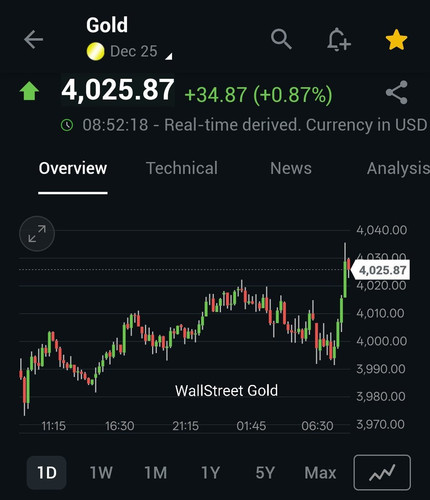The image size is (430, 500).
Task: Switch to the Technical tab
Action: pos(182,168)
